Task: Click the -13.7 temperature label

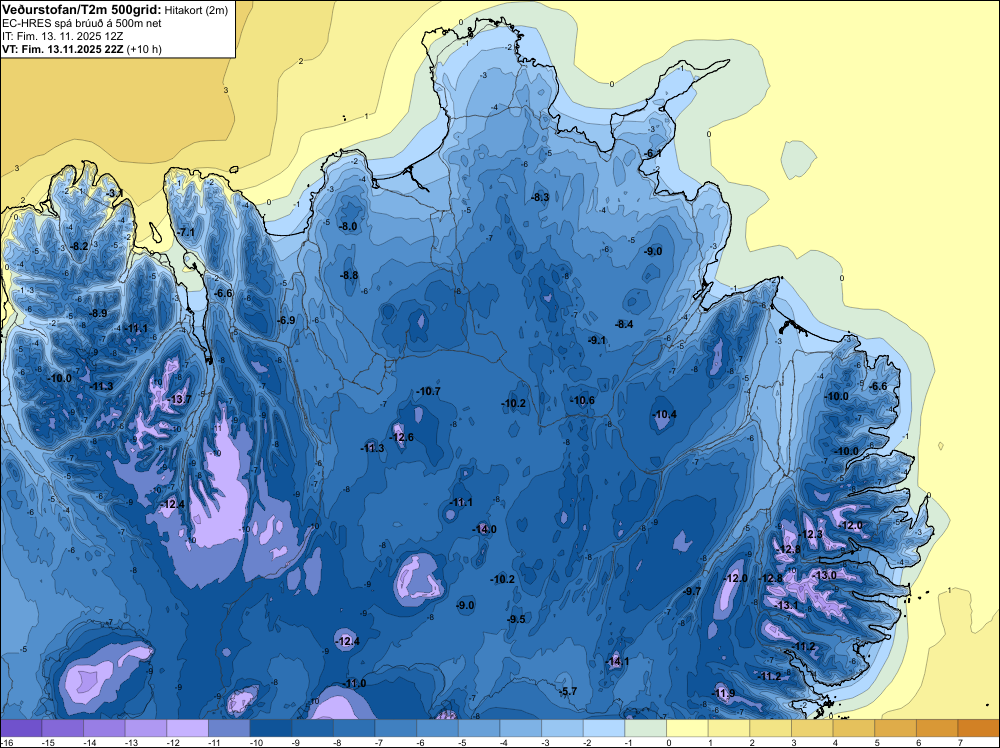Action: point(180,399)
